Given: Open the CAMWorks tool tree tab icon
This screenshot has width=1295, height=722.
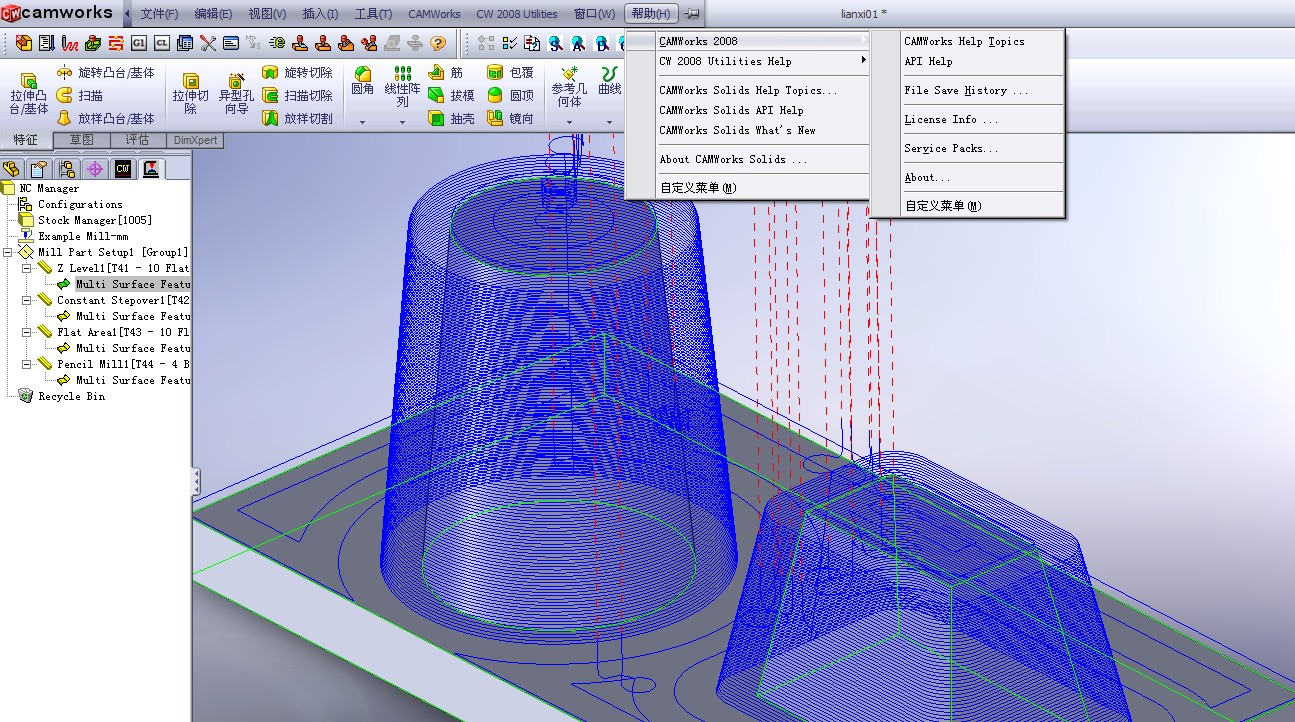Looking at the screenshot, I should point(151,169).
